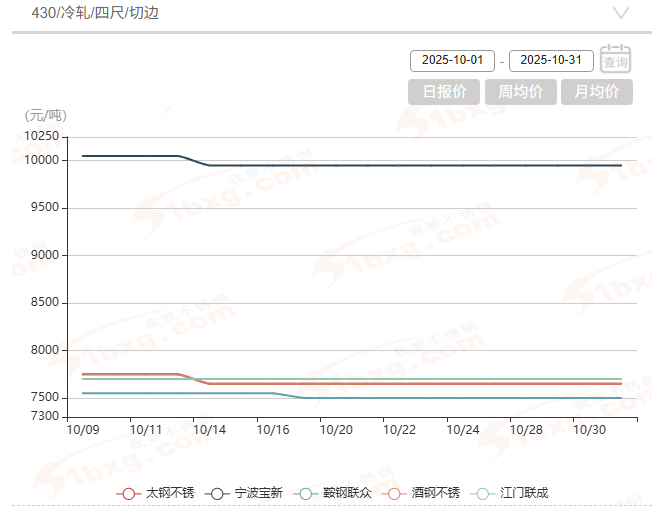Open the start date field 2025-10-01

(453, 61)
